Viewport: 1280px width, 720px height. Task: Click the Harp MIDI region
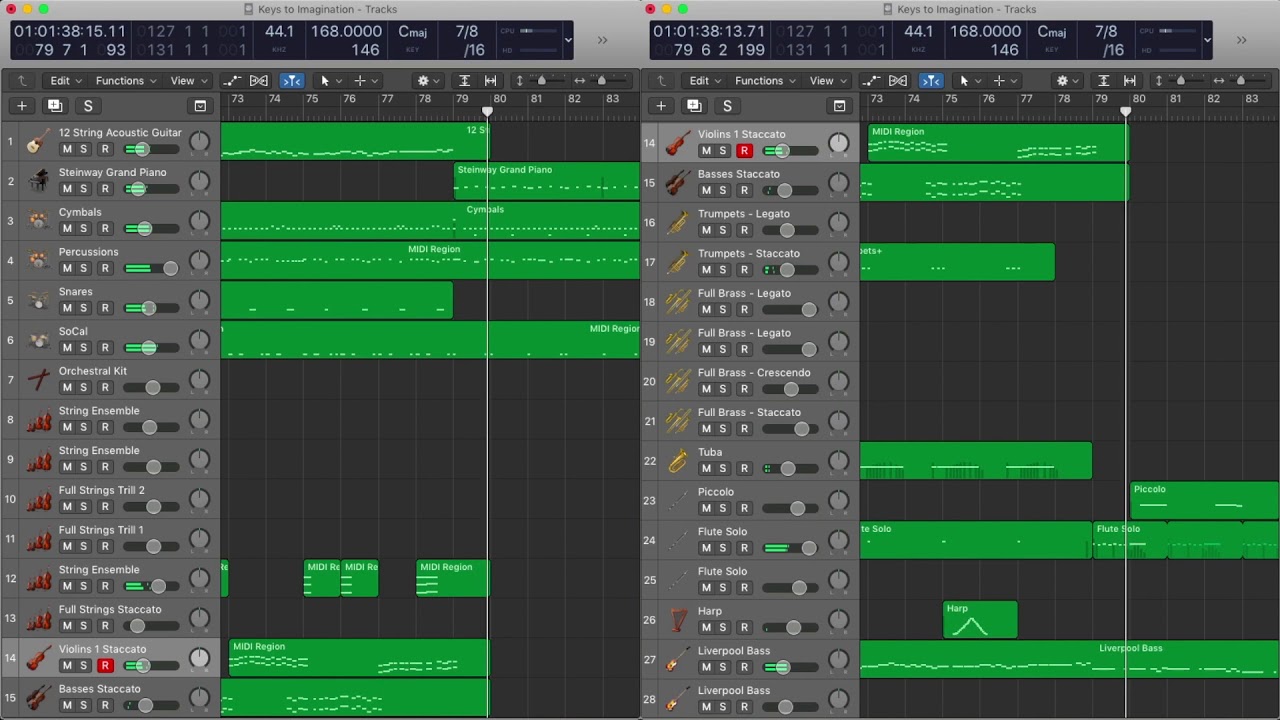coord(980,620)
